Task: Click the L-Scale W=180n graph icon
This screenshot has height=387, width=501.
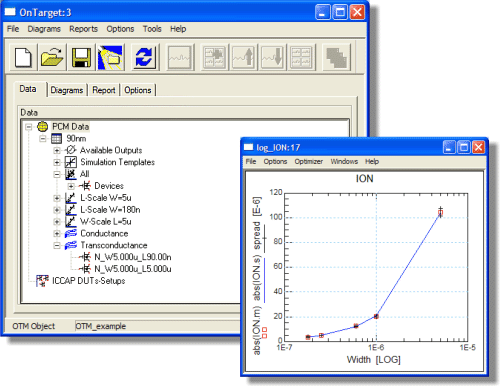Action: (x=71, y=210)
